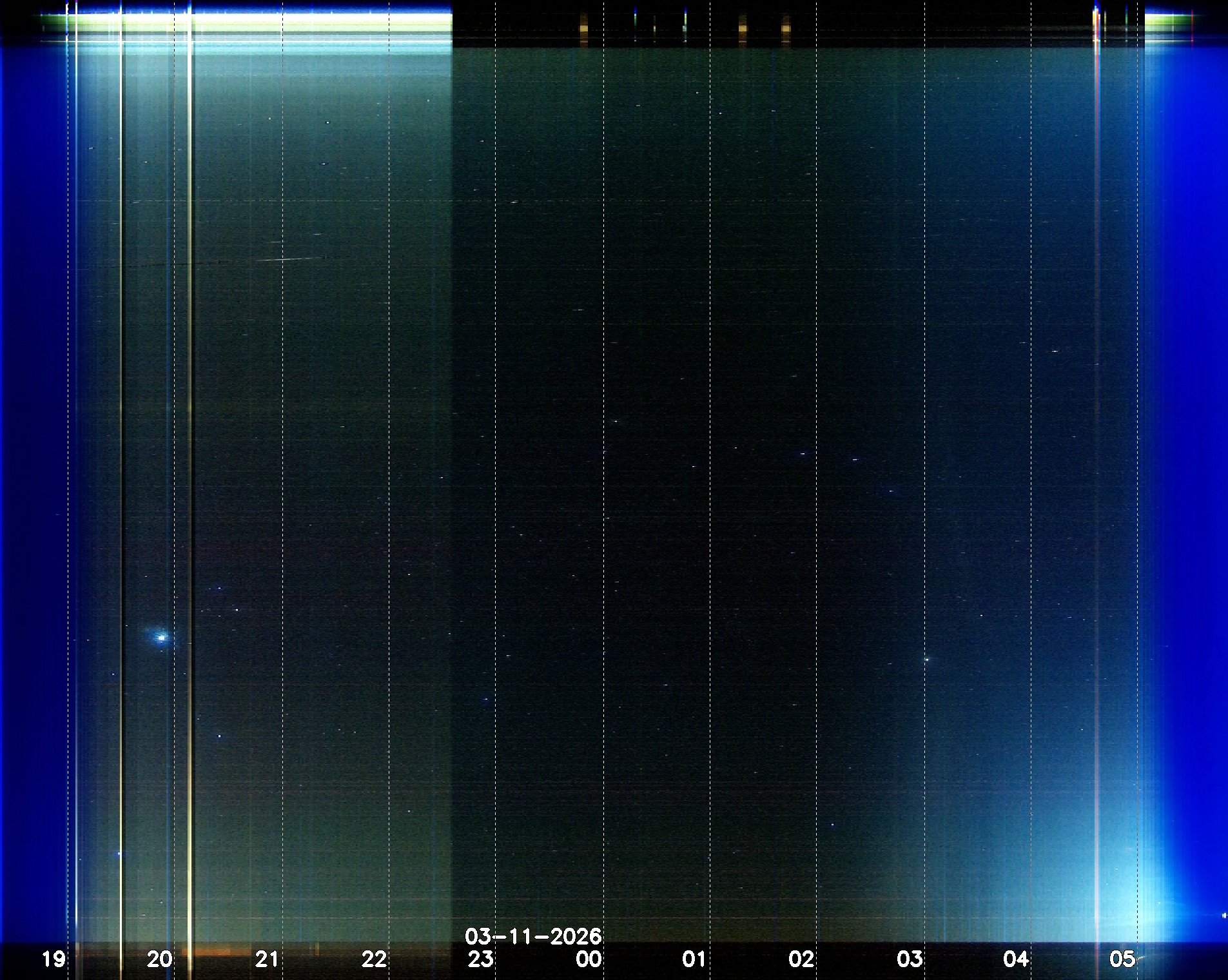Click the pinkish vertical line before 05:00
The height and width of the screenshot is (980, 1228).
pyautogui.click(x=1096, y=451)
